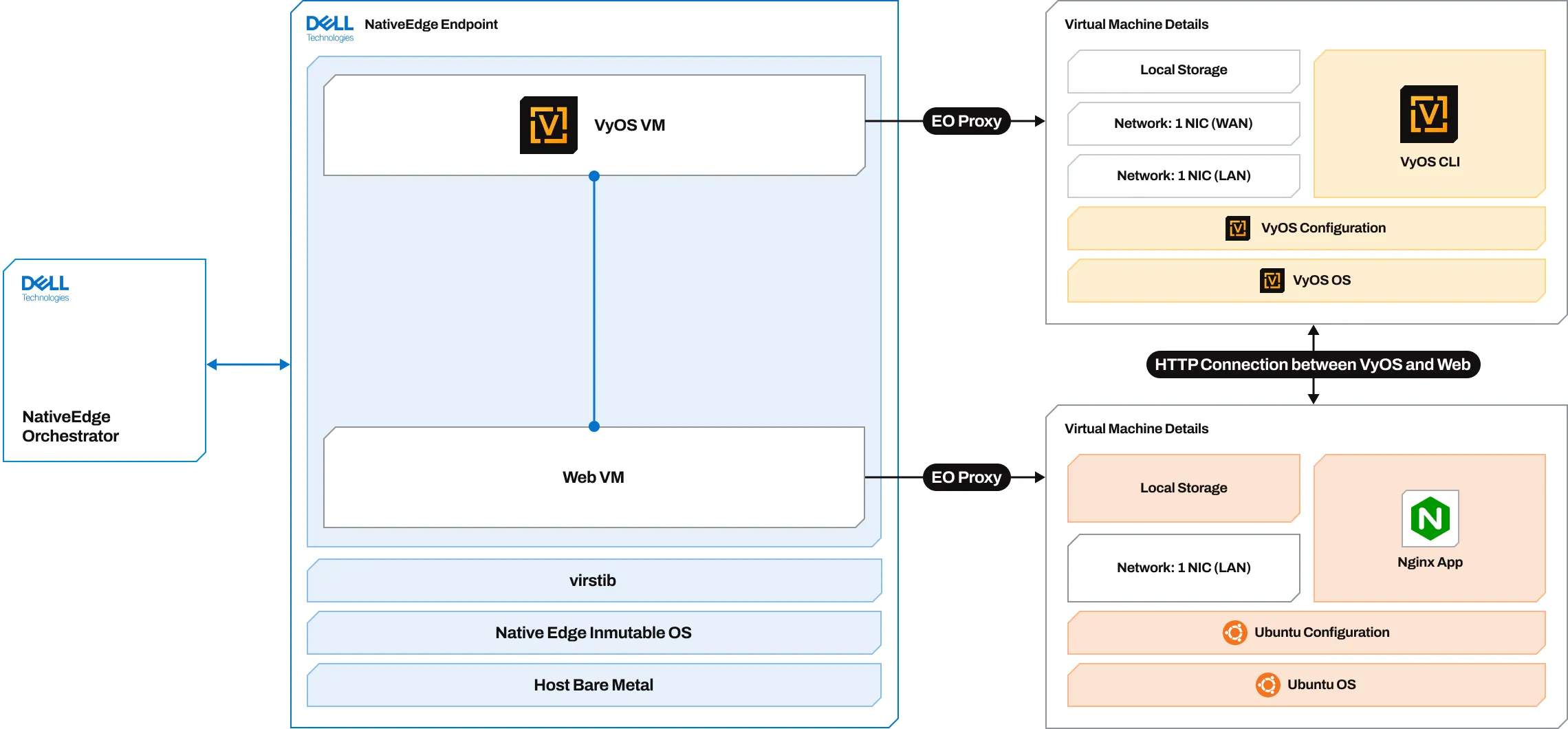Click the VyOS OS label
Image resolution: width=1568 pixels, height=729 pixels.
(x=1322, y=281)
